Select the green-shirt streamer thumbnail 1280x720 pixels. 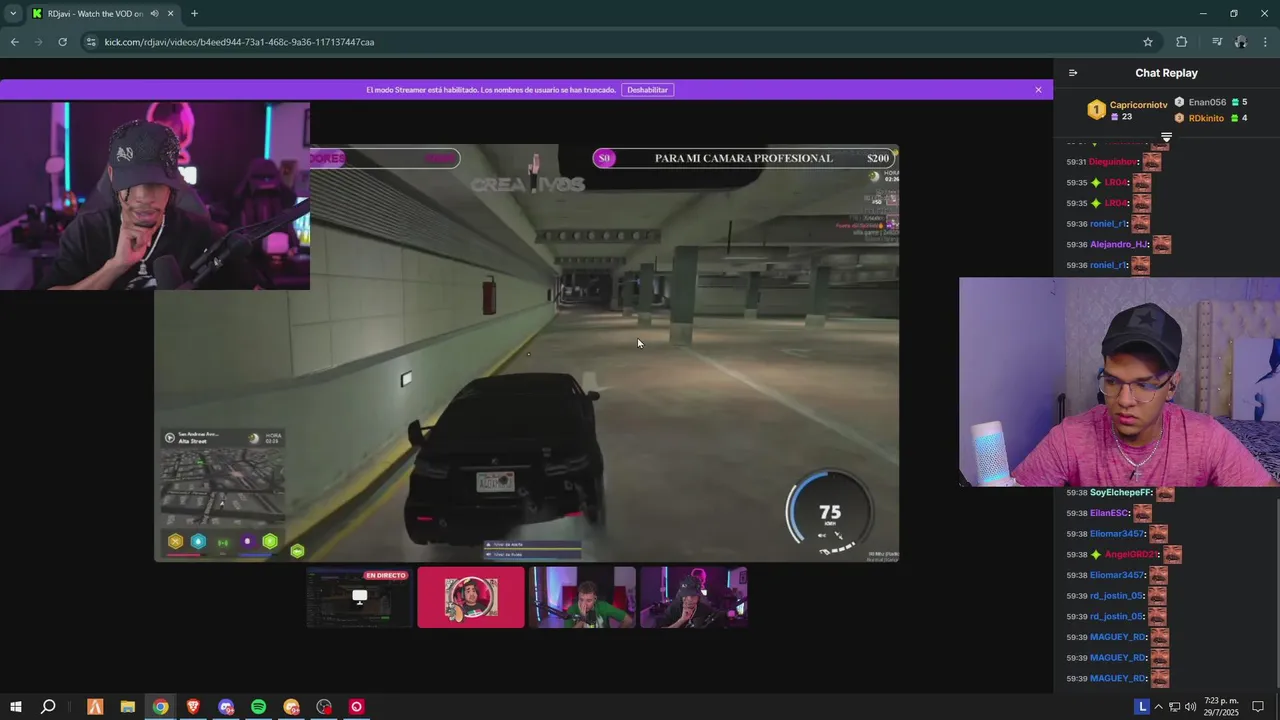[x=582, y=597]
